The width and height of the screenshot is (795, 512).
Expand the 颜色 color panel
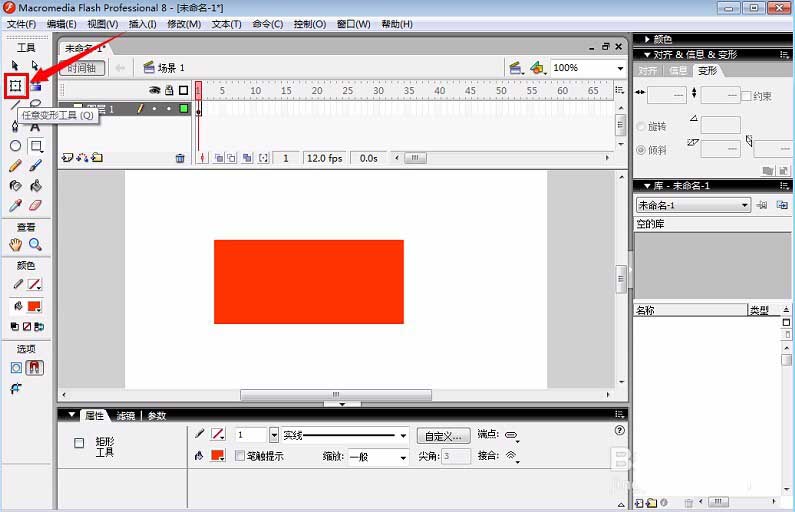[x=658, y=39]
